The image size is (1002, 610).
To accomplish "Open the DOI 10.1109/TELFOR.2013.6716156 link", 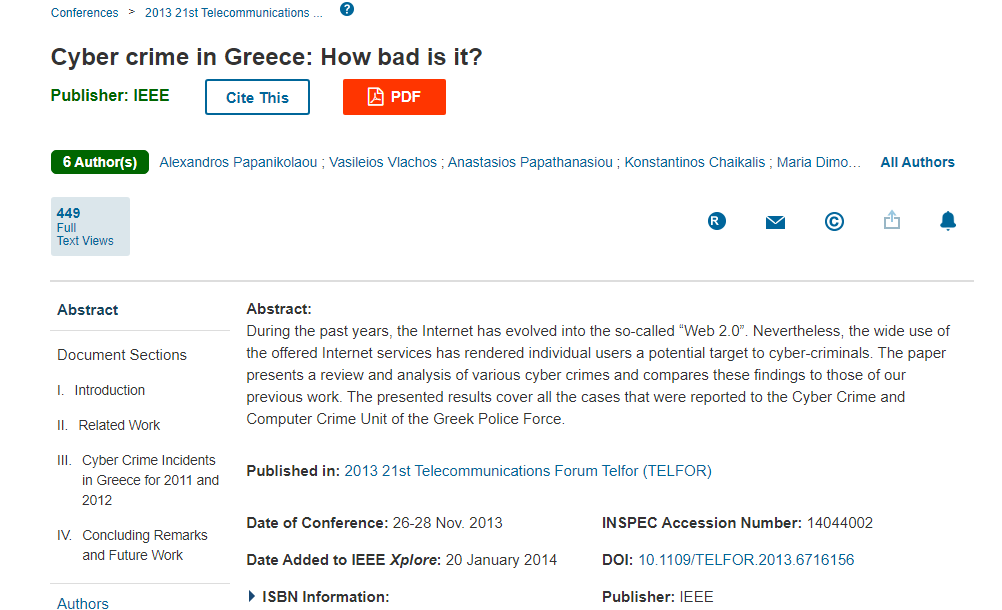I will click(746, 560).
